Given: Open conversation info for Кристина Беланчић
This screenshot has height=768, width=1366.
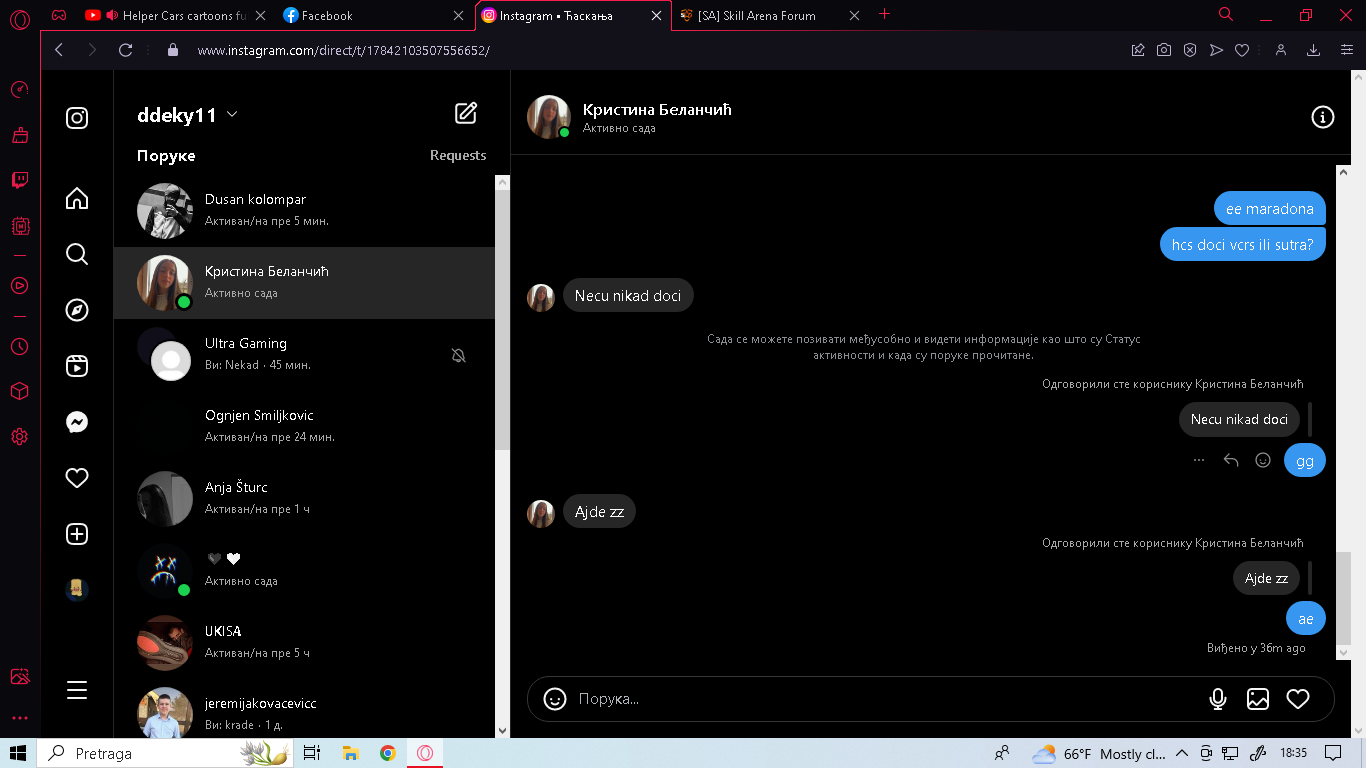Looking at the screenshot, I should [1322, 118].
